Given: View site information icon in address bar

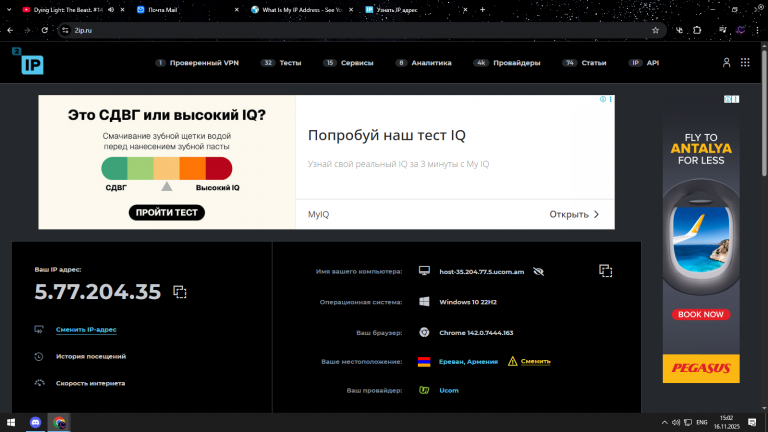Looking at the screenshot, I should pyautogui.click(x=65, y=30).
